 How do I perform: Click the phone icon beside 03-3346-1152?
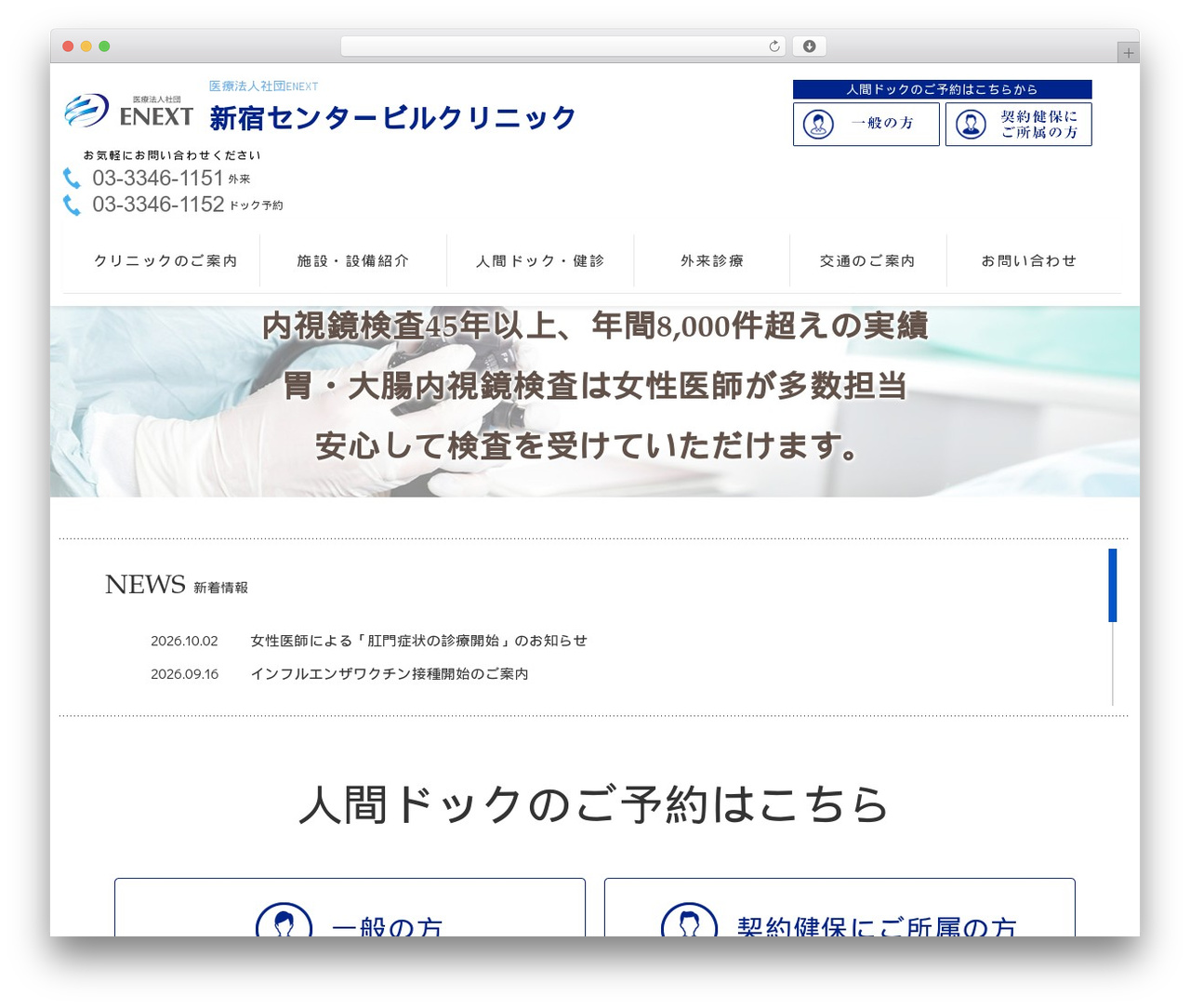(x=72, y=205)
